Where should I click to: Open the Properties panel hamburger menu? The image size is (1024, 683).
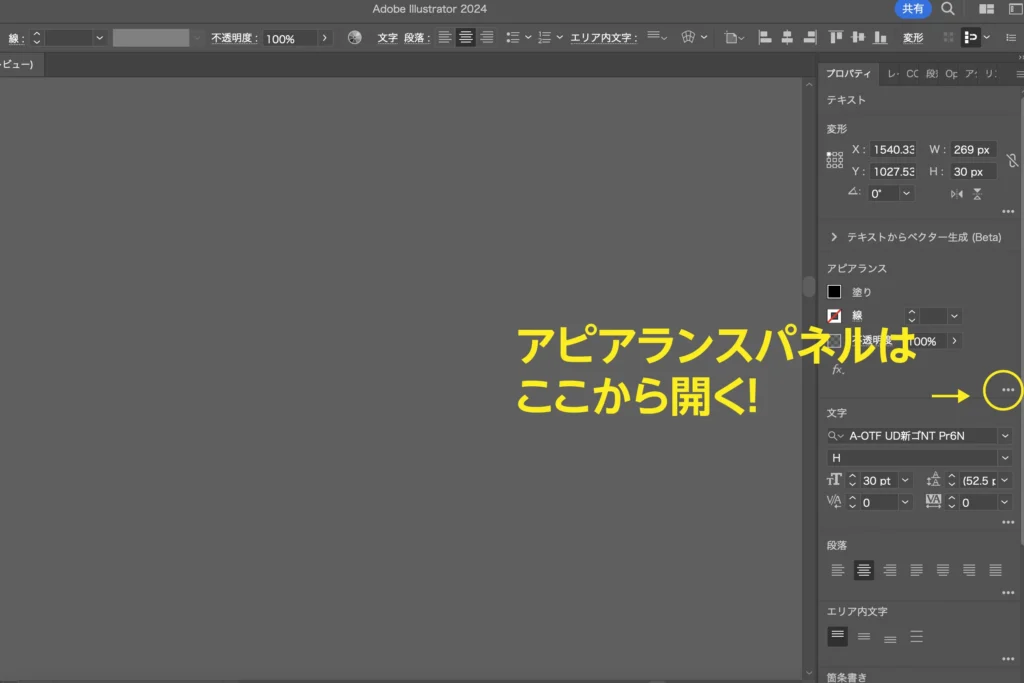tap(1019, 74)
